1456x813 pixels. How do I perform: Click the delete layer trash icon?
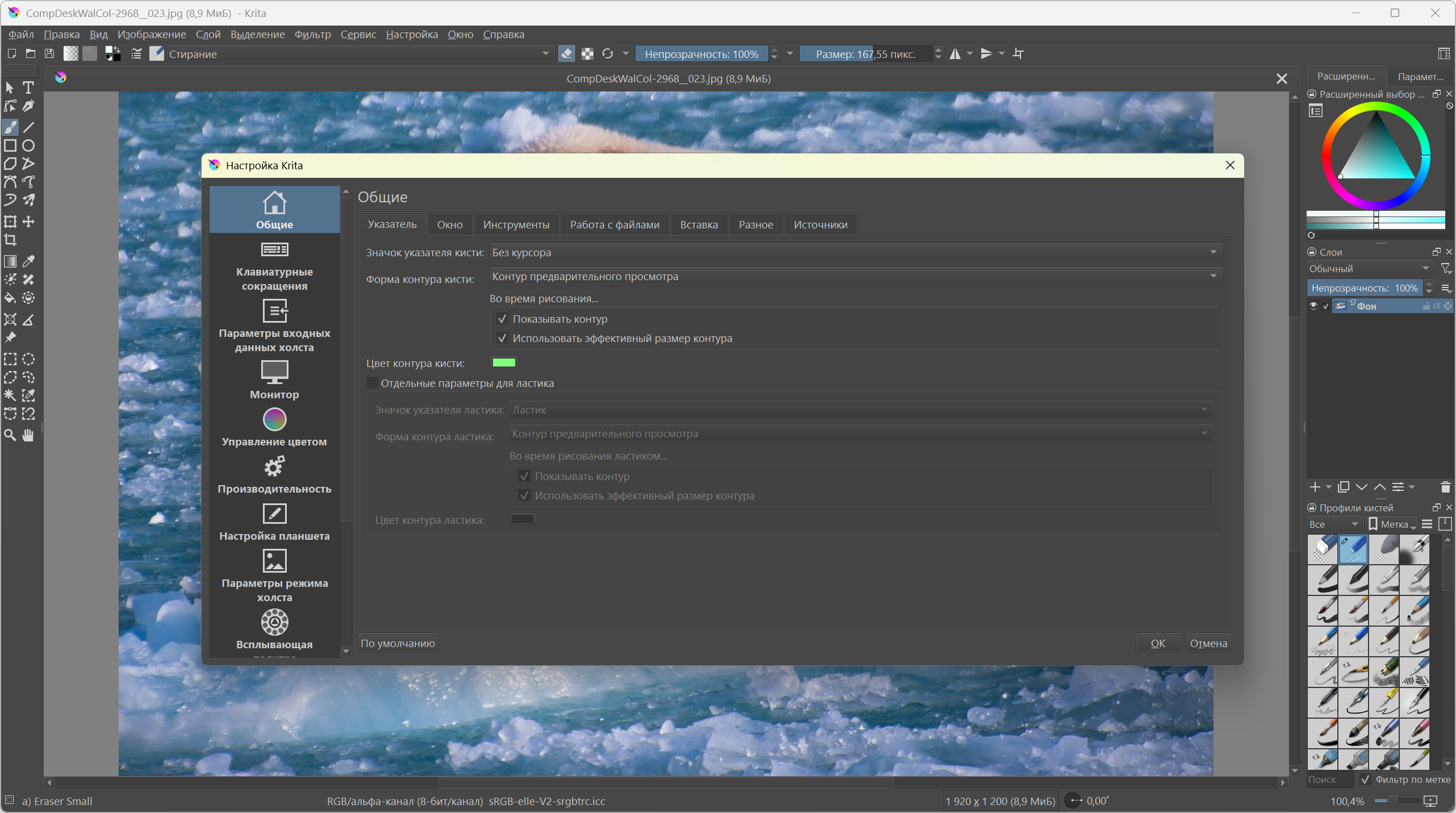click(x=1445, y=487)
